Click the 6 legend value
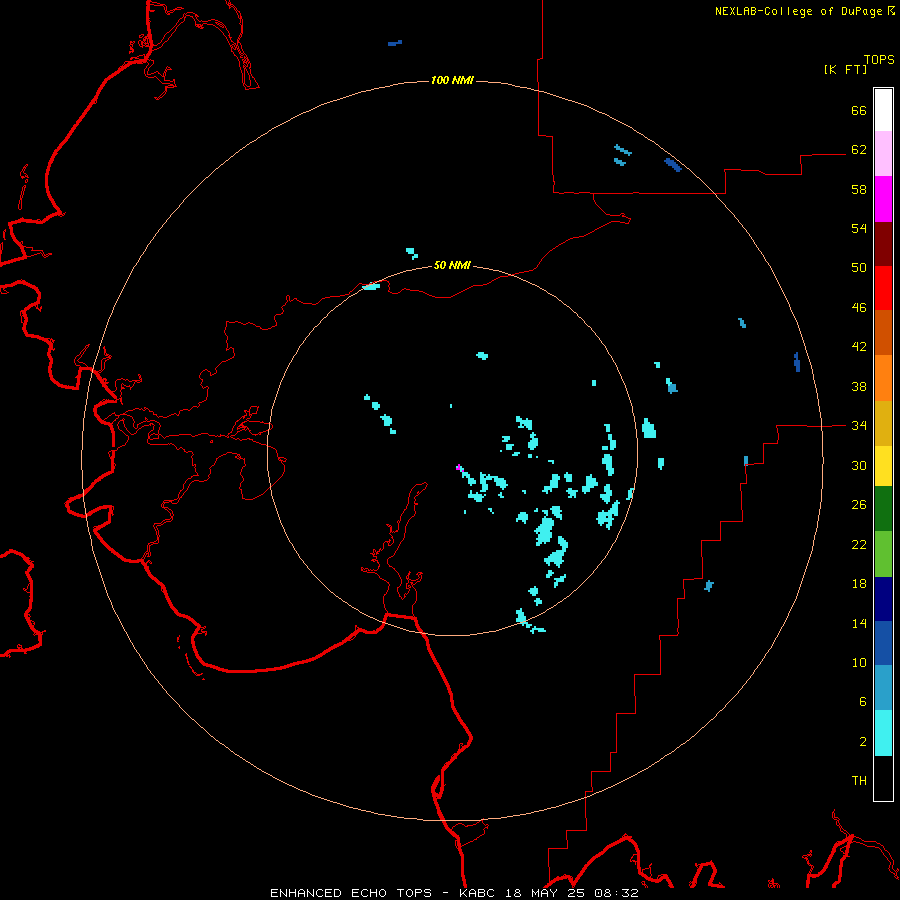The width and height of the screenshot is (900, 900). (x=863, y=701)
